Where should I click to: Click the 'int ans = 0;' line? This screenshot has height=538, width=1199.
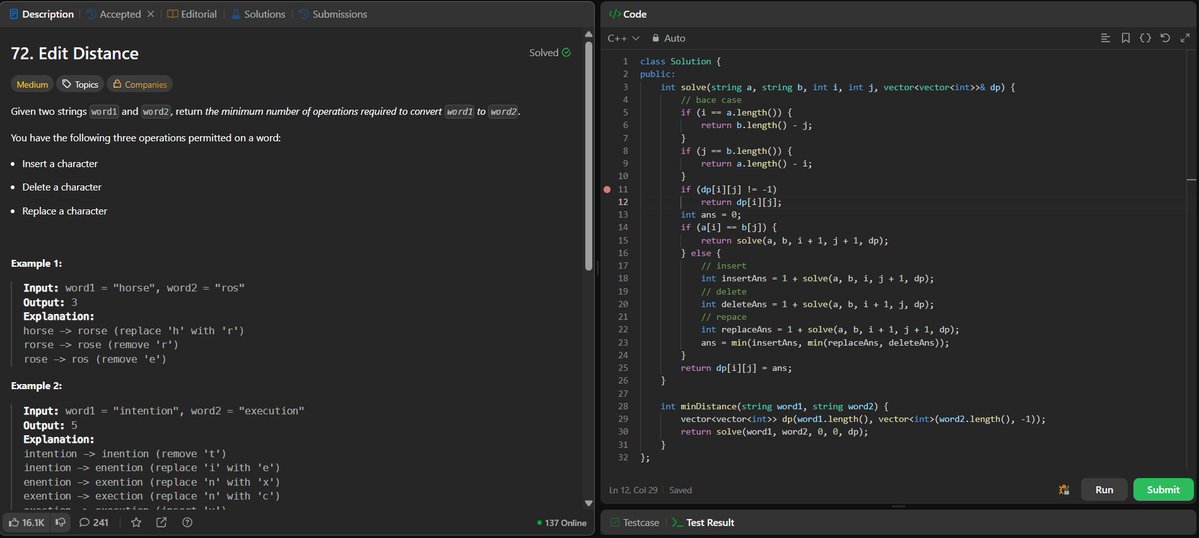(x=710, y=215)
